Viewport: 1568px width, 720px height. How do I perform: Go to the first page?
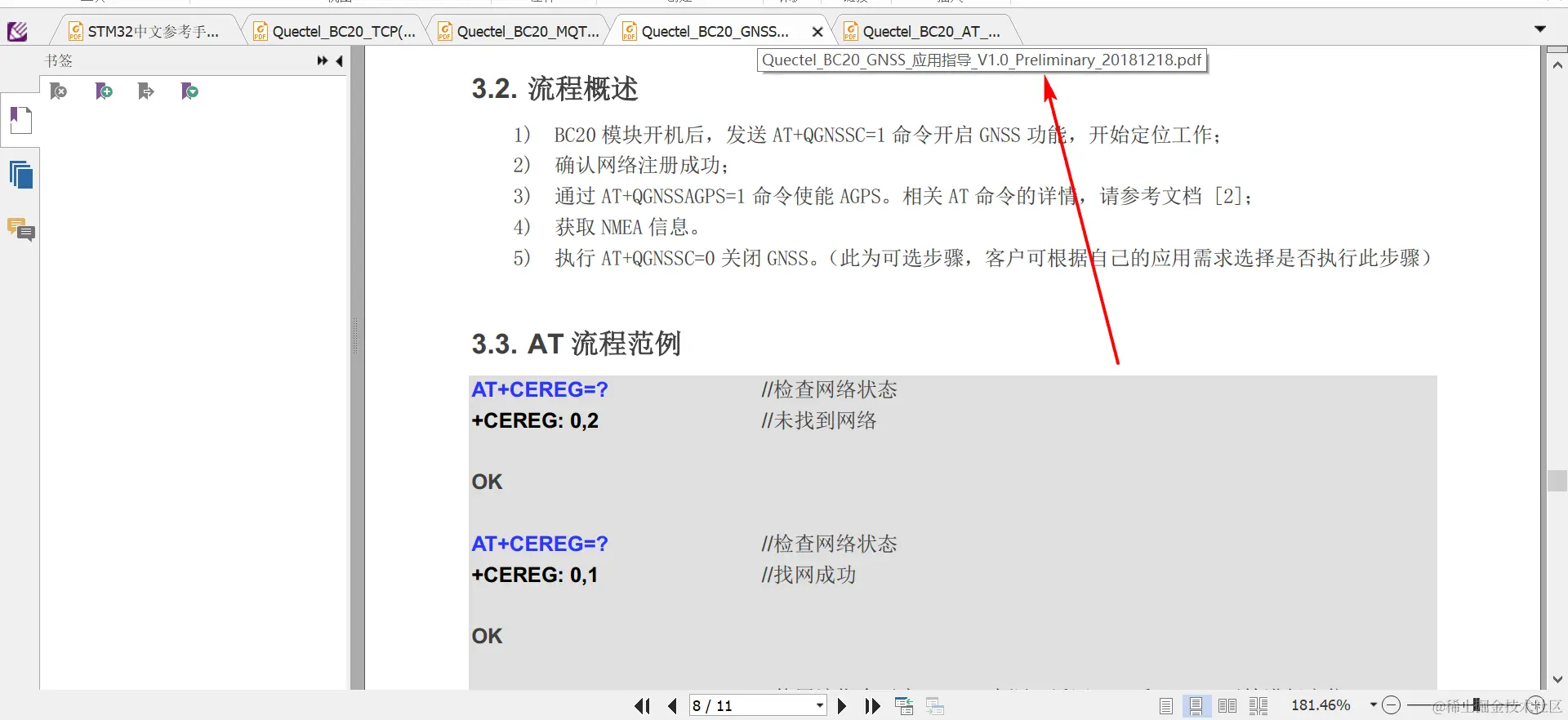(x=643, y=706)
